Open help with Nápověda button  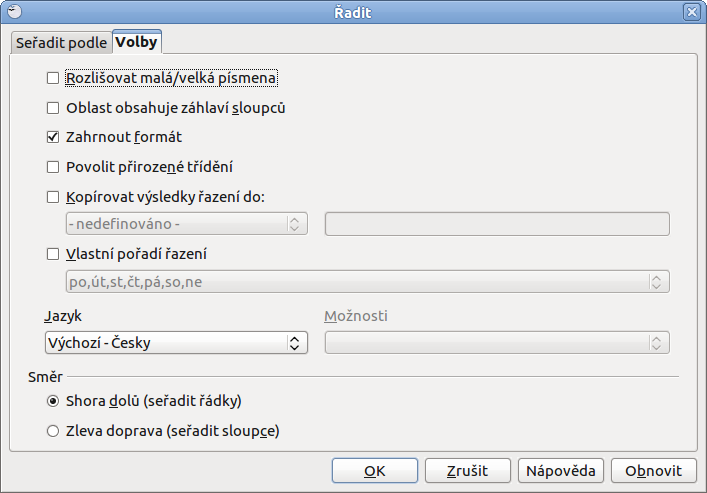point(560,470)
